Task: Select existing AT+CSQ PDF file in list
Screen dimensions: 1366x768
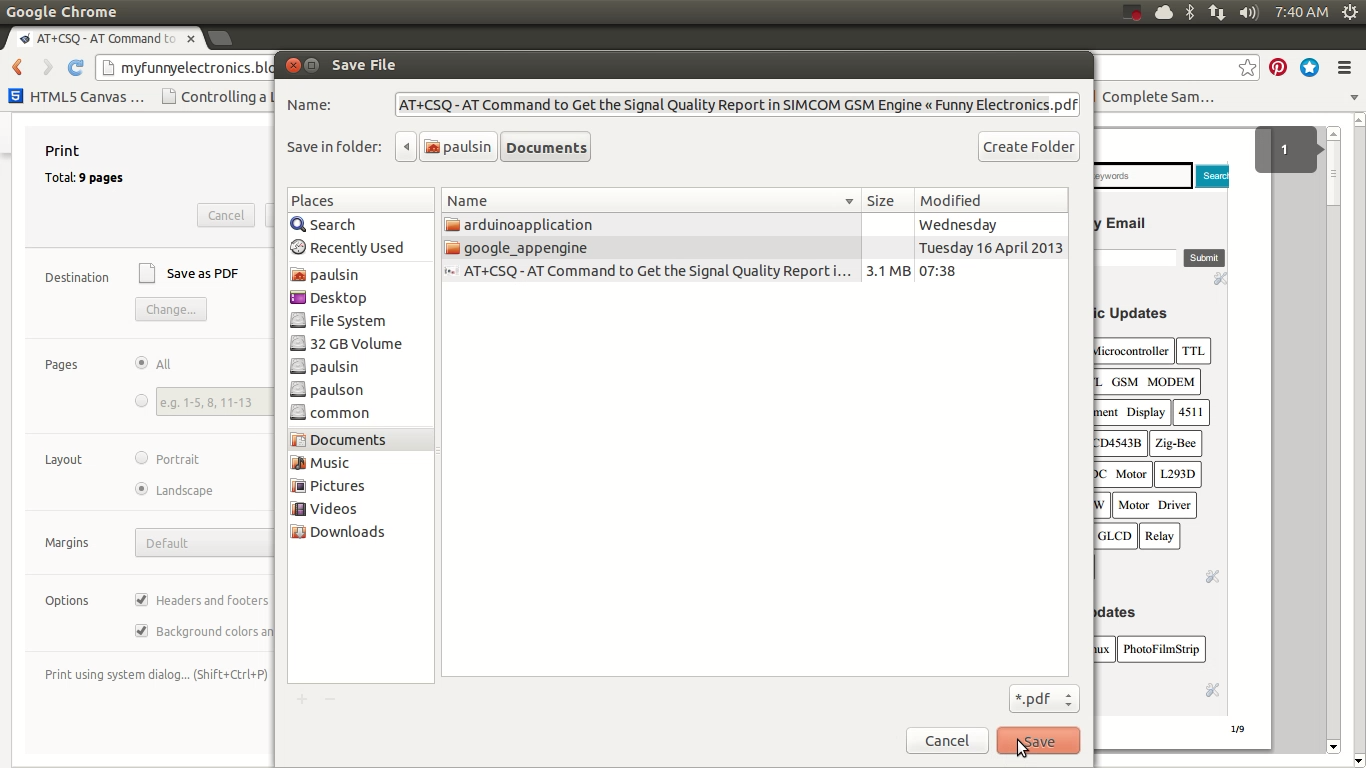Action: (x=754, y=271)
